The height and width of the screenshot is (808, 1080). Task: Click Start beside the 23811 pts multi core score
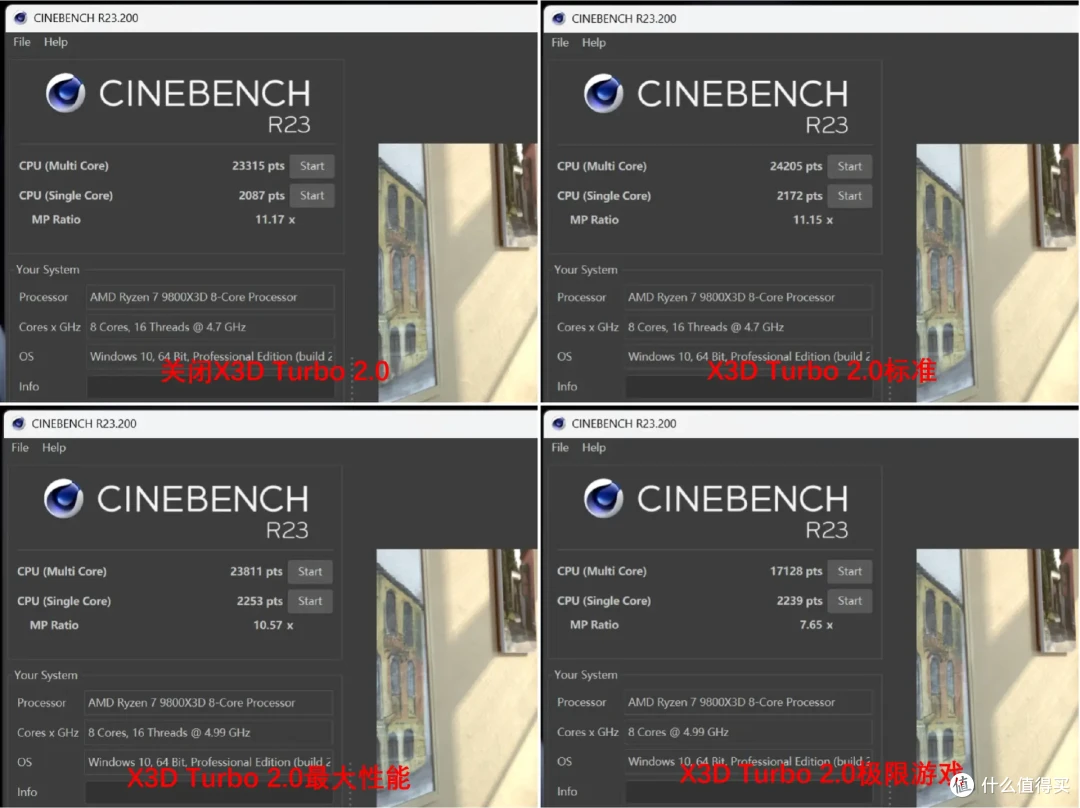(x=310, y=572)
